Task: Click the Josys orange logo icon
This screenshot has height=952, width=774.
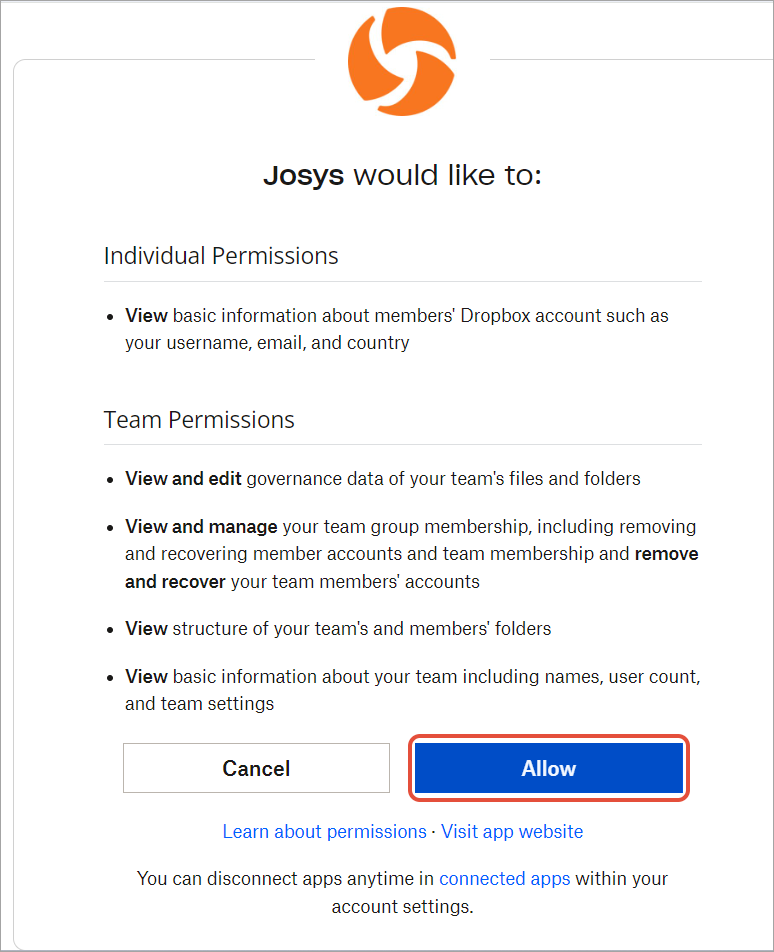Action: (403, 60)
